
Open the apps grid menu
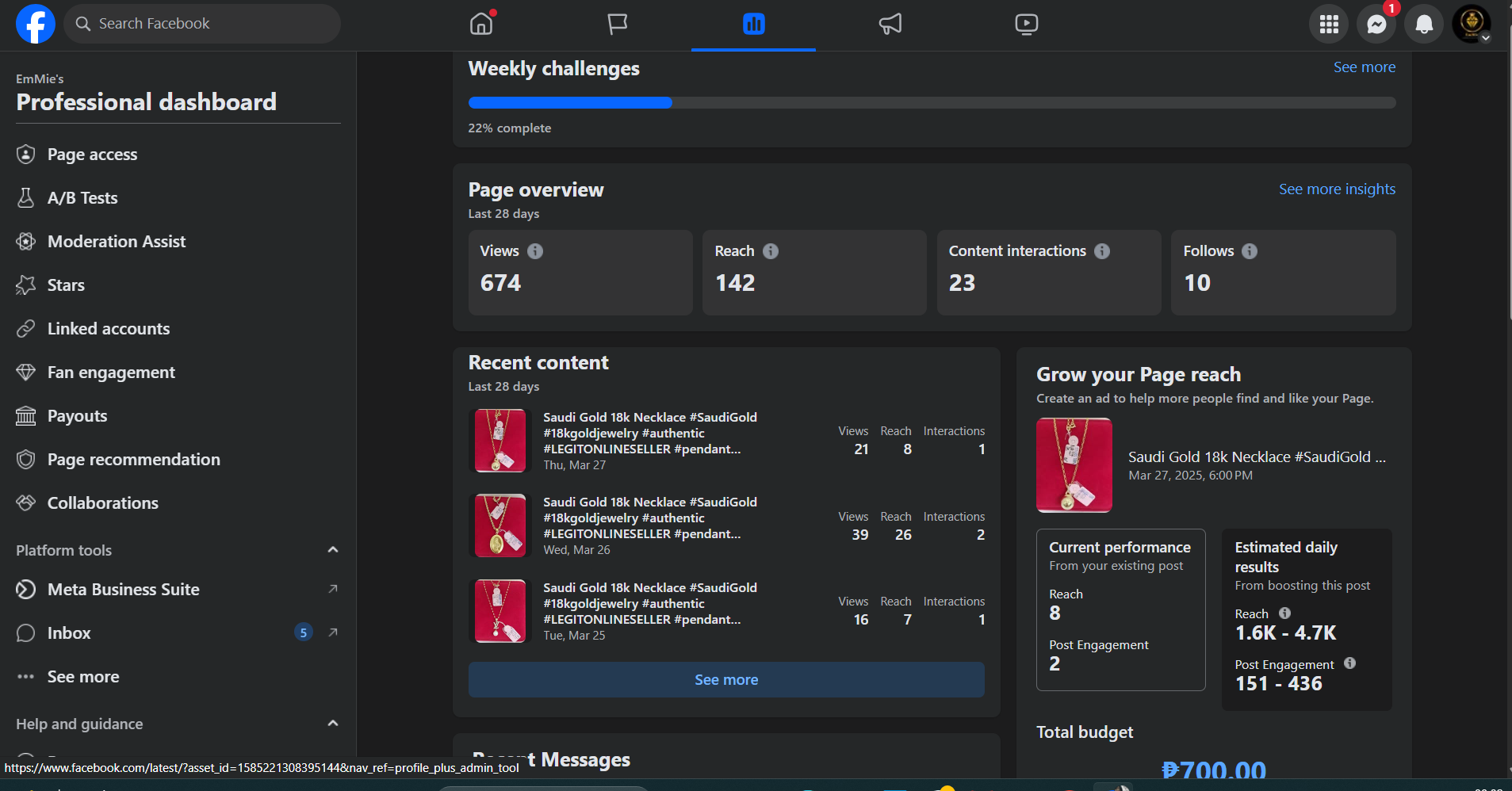coord(1329,25)
